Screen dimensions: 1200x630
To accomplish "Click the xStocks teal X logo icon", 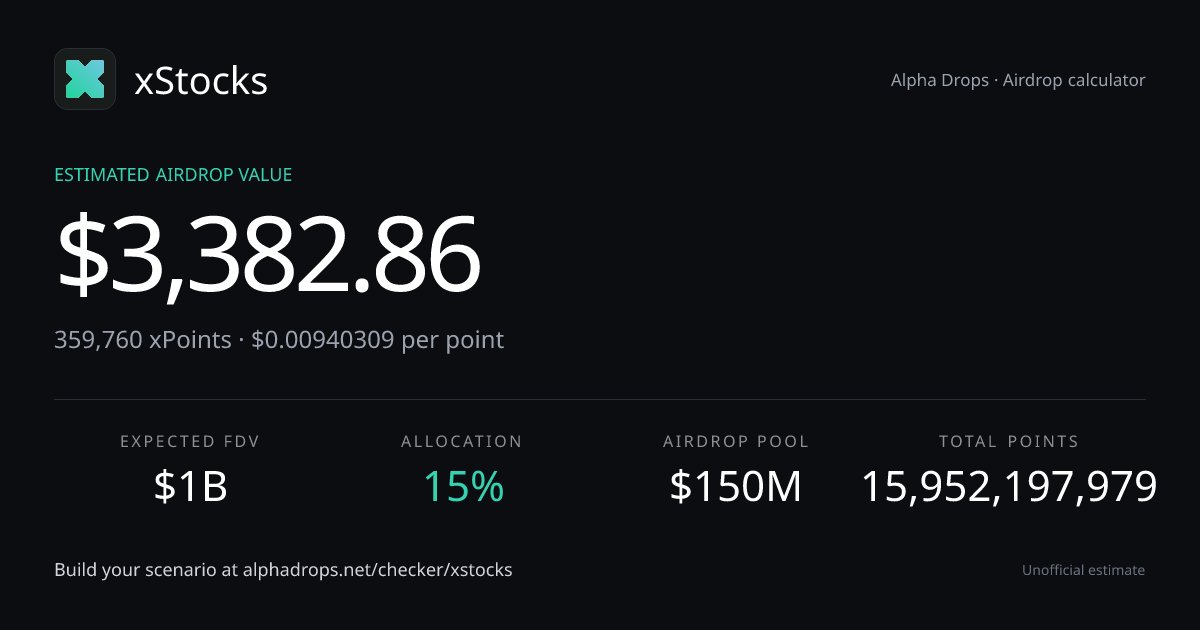I will (x=85, y=79).
